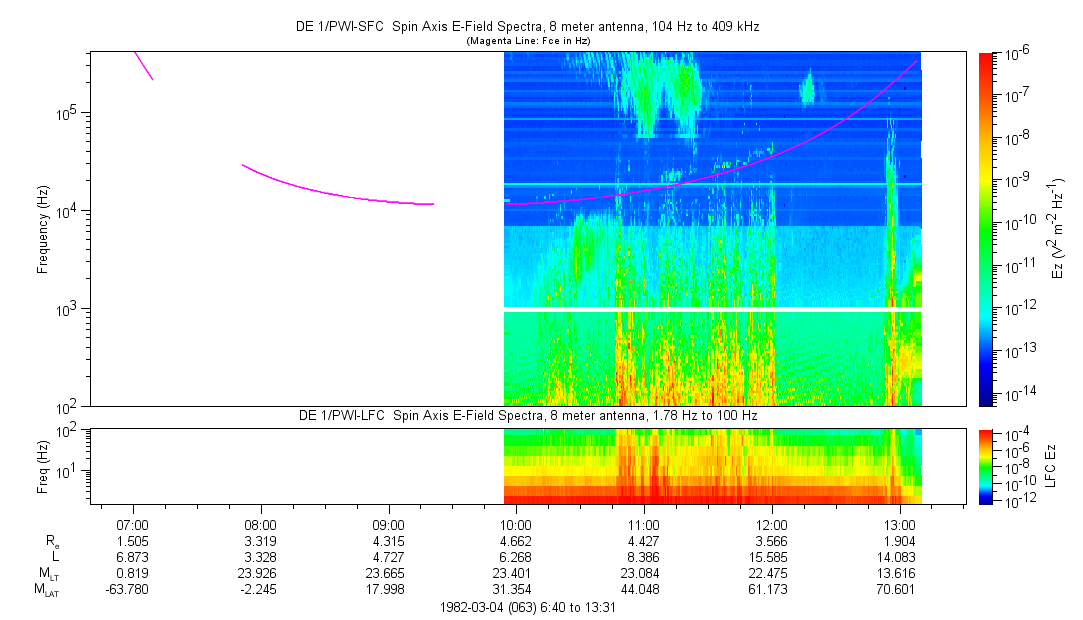1083x620 pixels.
Task: Click the Re row label
Action: [50, 541]
